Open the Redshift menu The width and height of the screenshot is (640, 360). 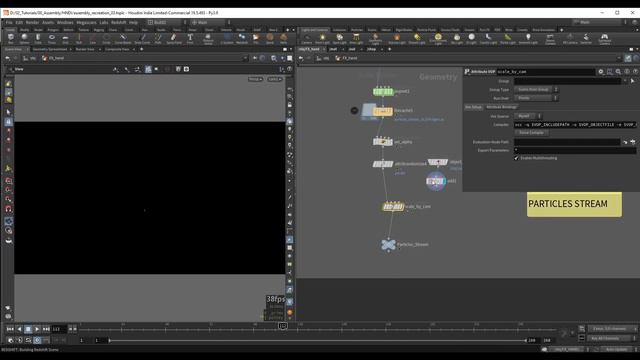click(x=119, y=22)
